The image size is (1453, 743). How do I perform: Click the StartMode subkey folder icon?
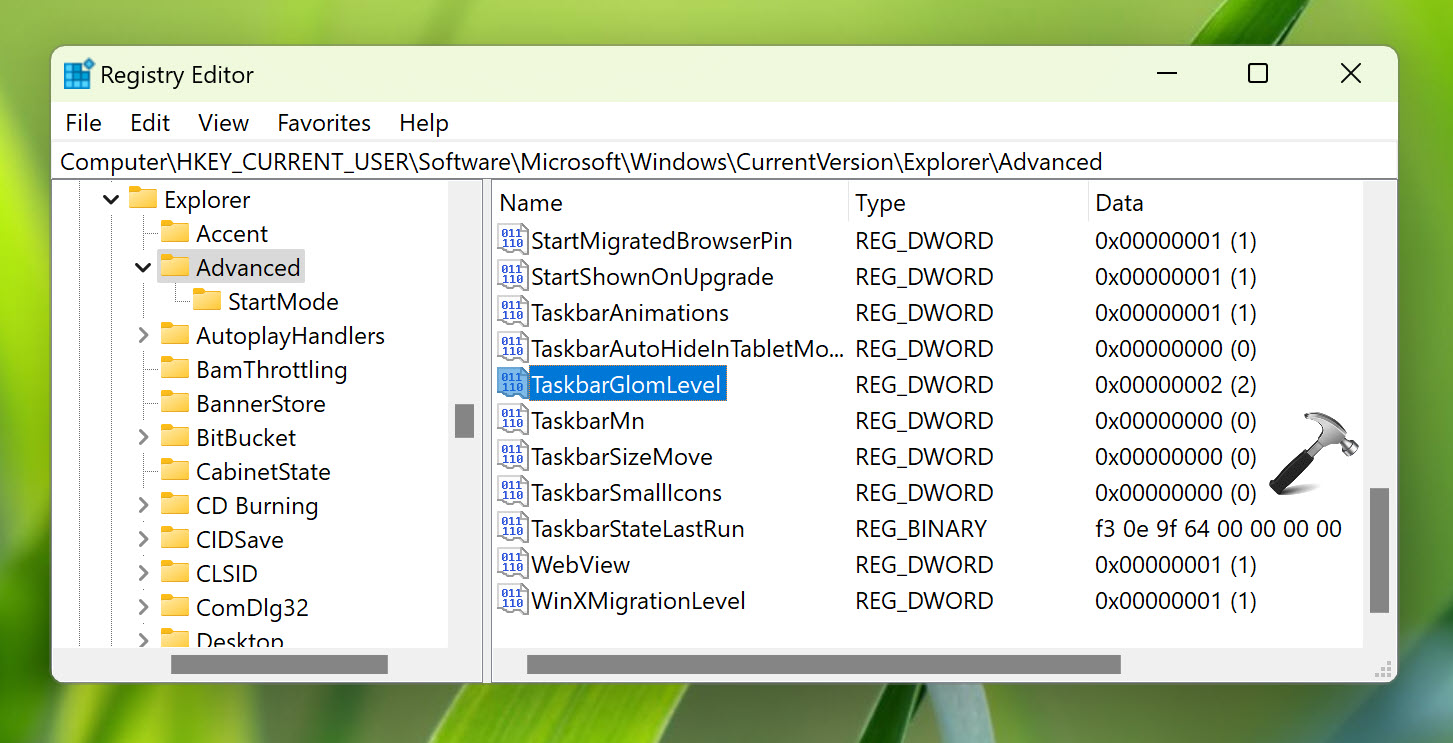(x=207, y=301)
